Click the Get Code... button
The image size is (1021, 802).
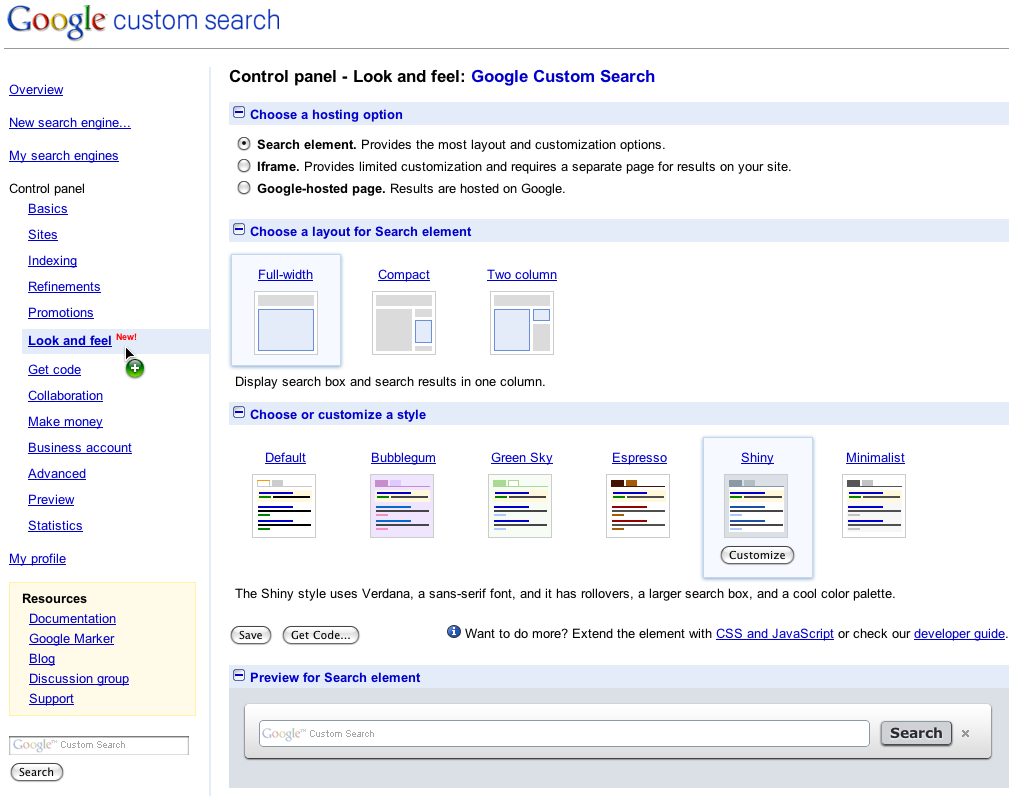click(x=320, y=635)
